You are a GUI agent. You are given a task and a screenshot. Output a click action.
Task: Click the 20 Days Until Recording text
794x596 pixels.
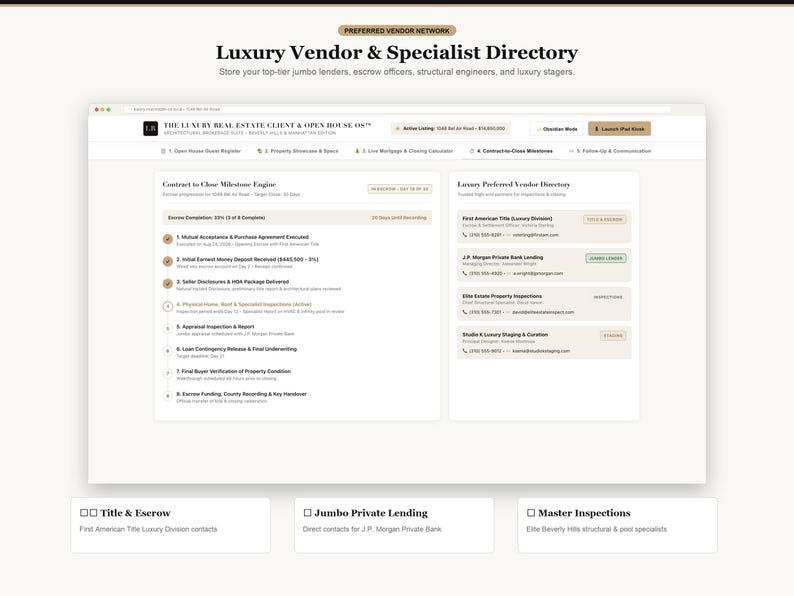pos(399,218)
